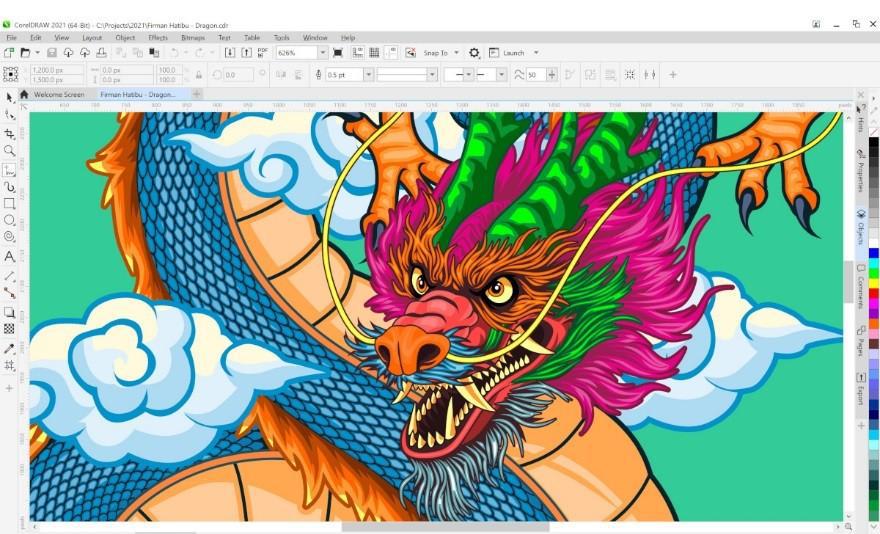This screenshot has width=880, height=534.
Task: Click the Import icon
Action: point(230,53)
